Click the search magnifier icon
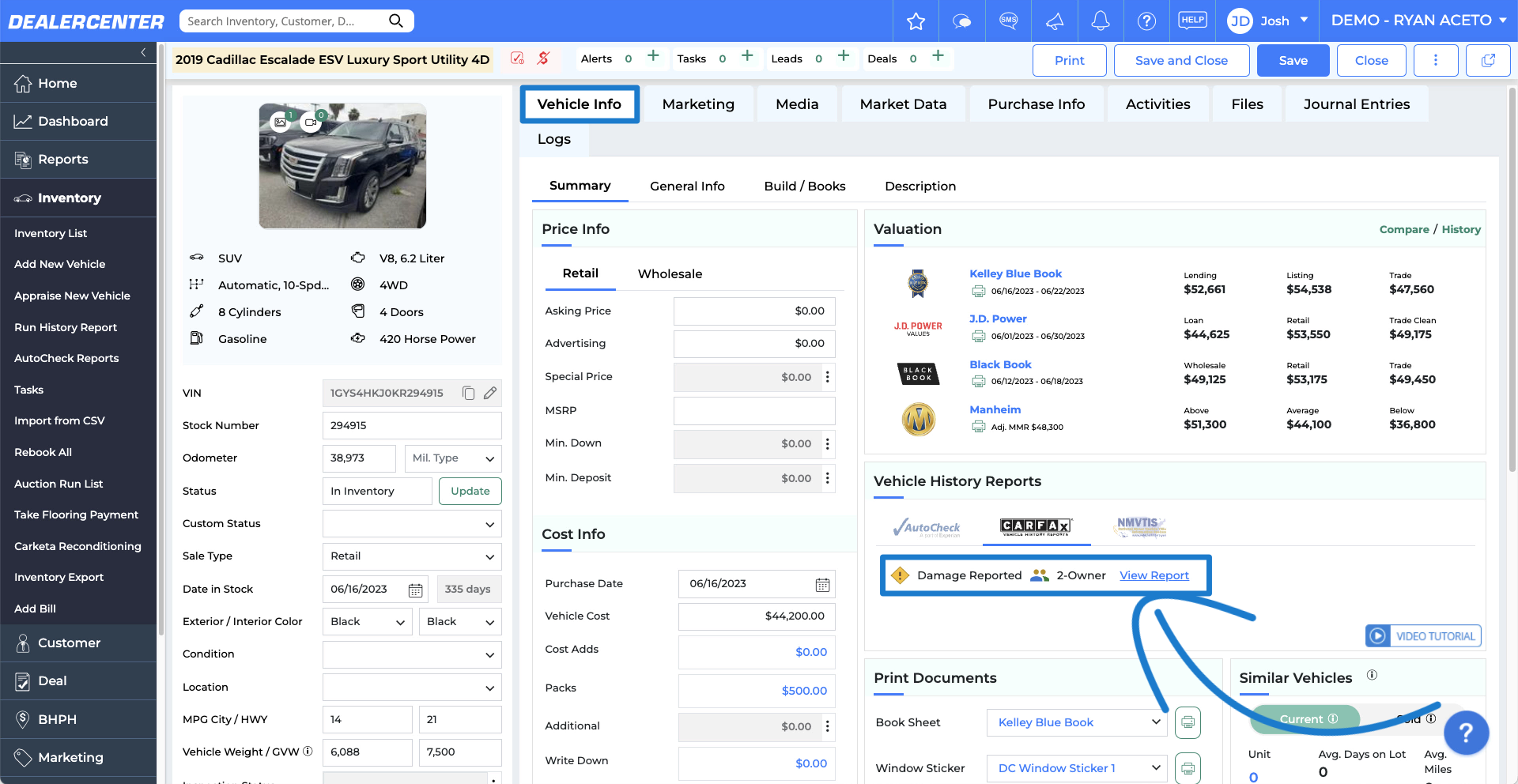 [x=396, y=21]
